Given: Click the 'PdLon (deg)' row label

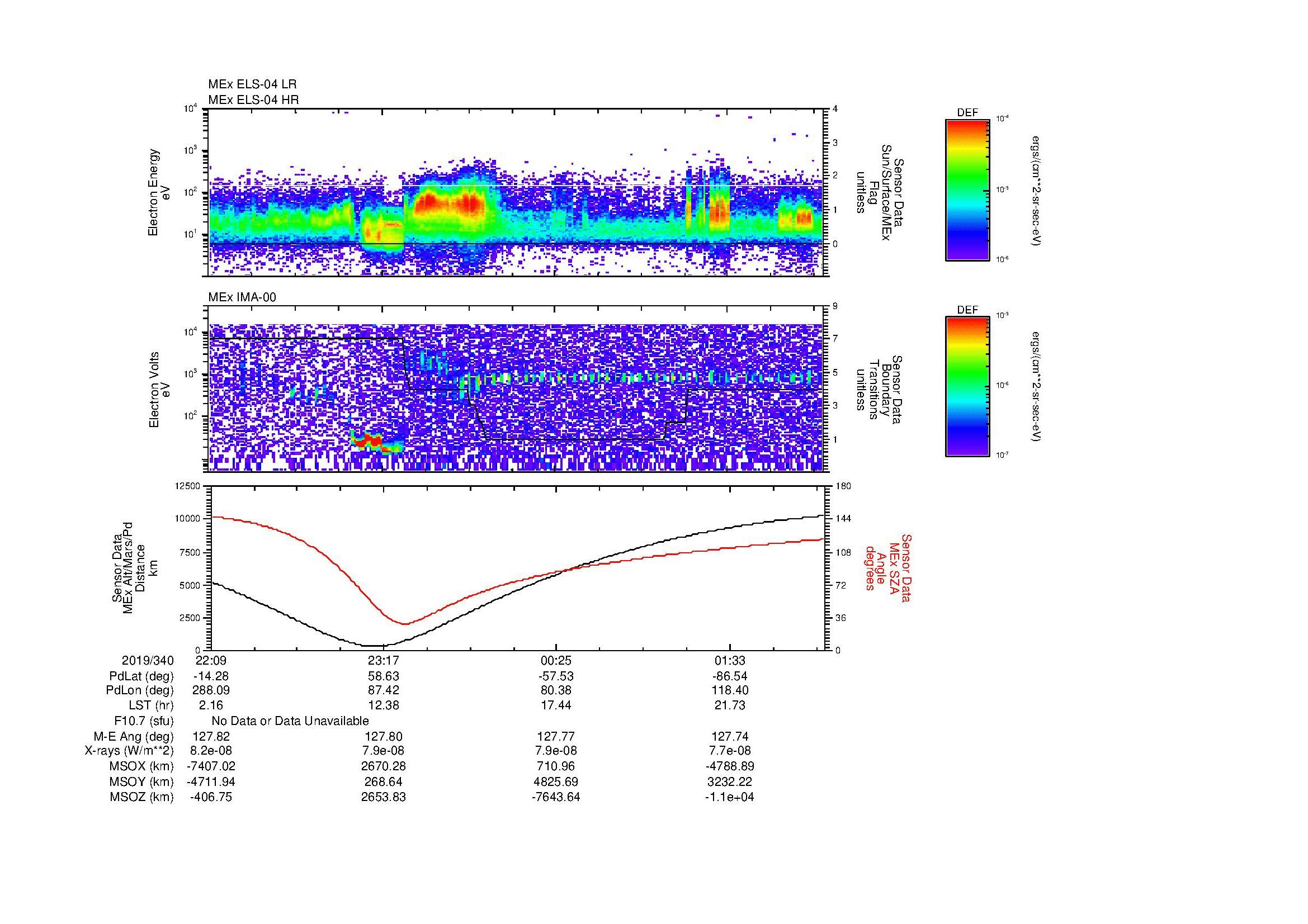Looking at the screenshot, I should click(x=140, y=690).
